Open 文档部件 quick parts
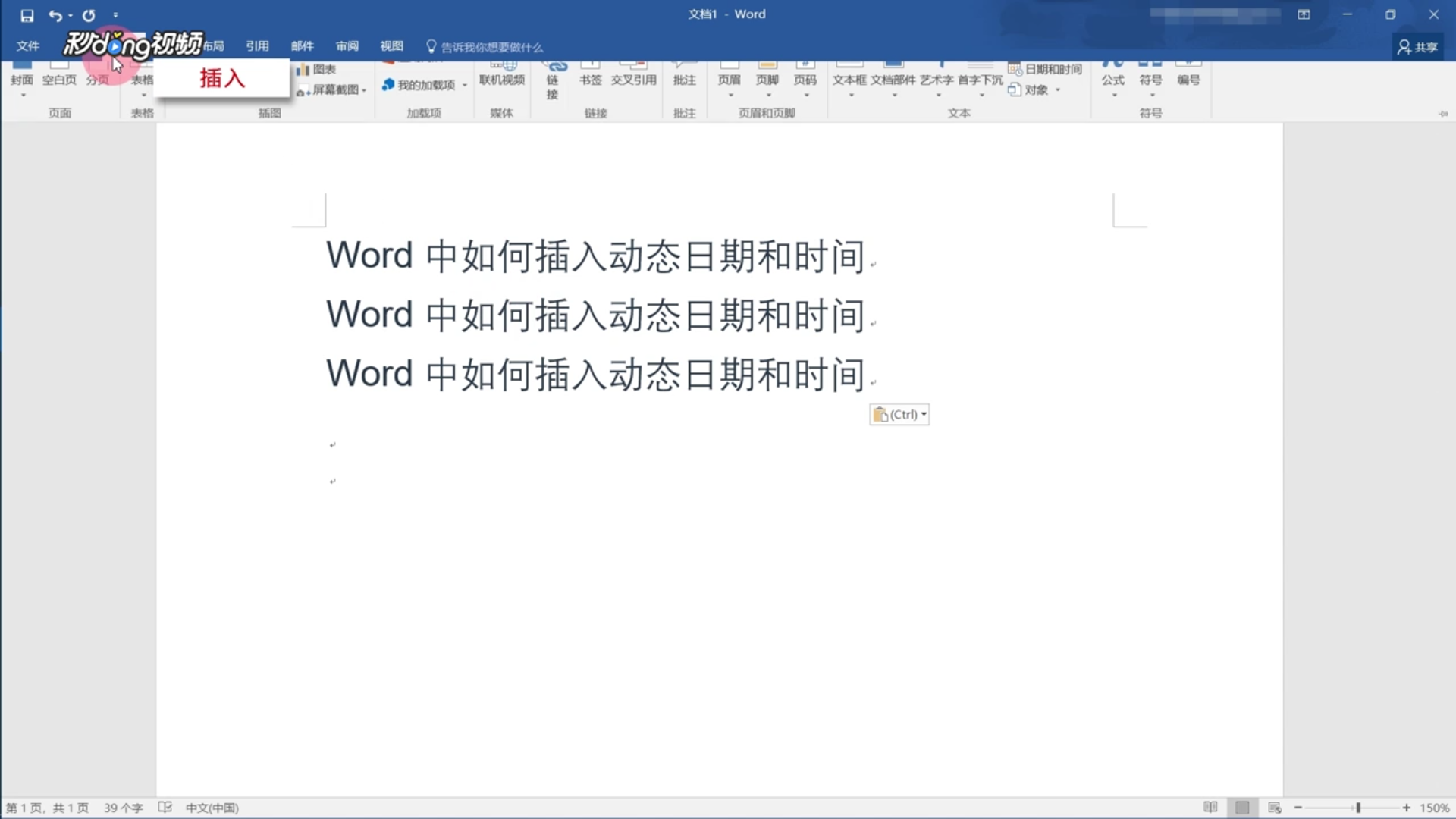Screen dimensions: 1456x819 pyautogui.click(x=893, y=80)
